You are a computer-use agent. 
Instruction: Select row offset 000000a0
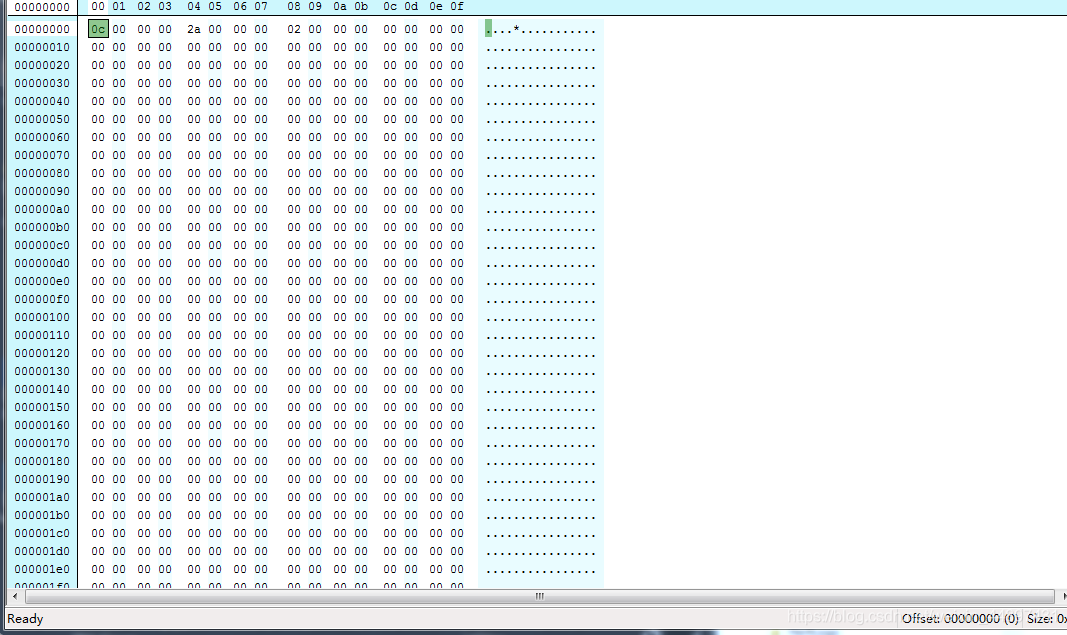(42, 210)
